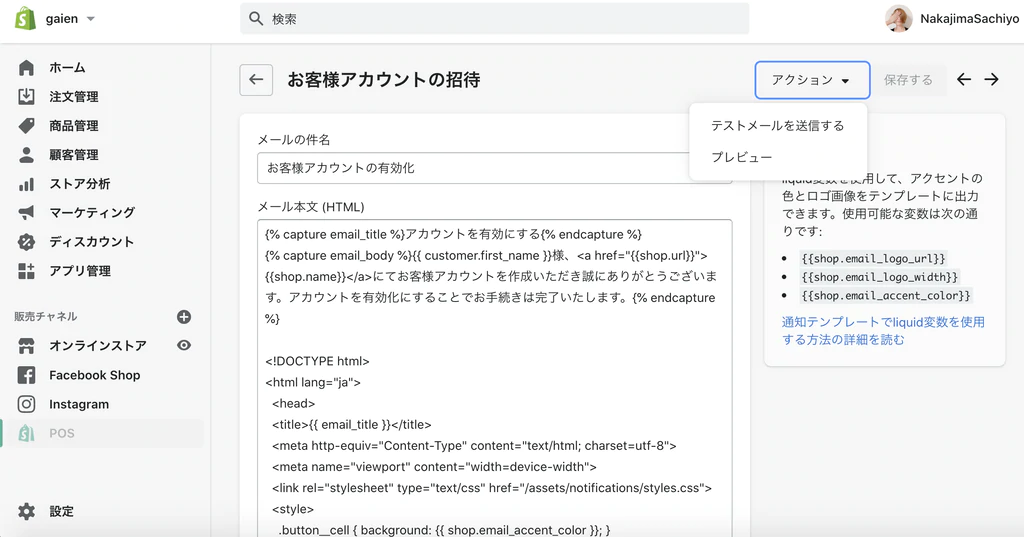Screen dimensions: 1024x537
Task: Follow the liquid変数 documentation link
Action: tap(882, 331)
